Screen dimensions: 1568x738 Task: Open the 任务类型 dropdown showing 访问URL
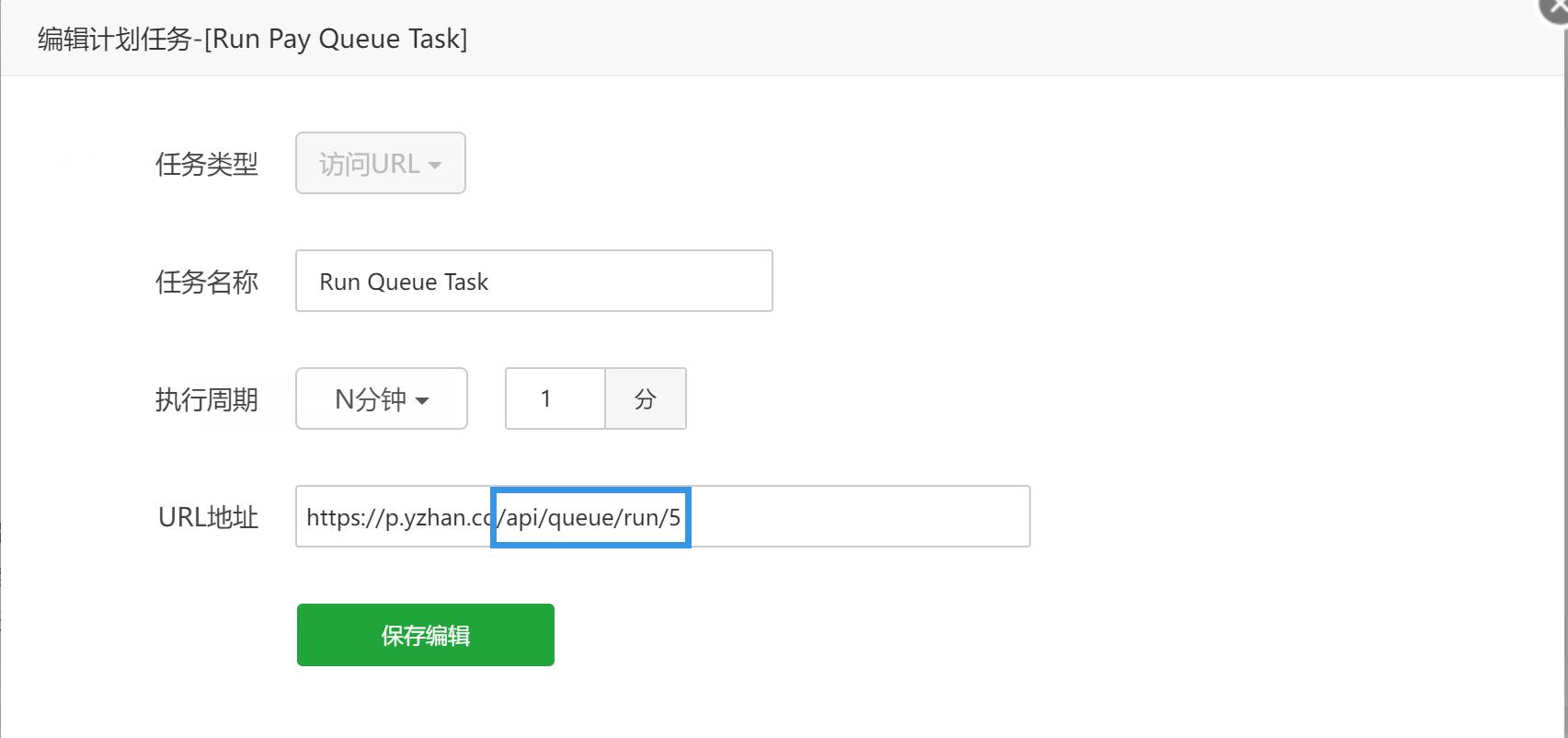(379, 163)
